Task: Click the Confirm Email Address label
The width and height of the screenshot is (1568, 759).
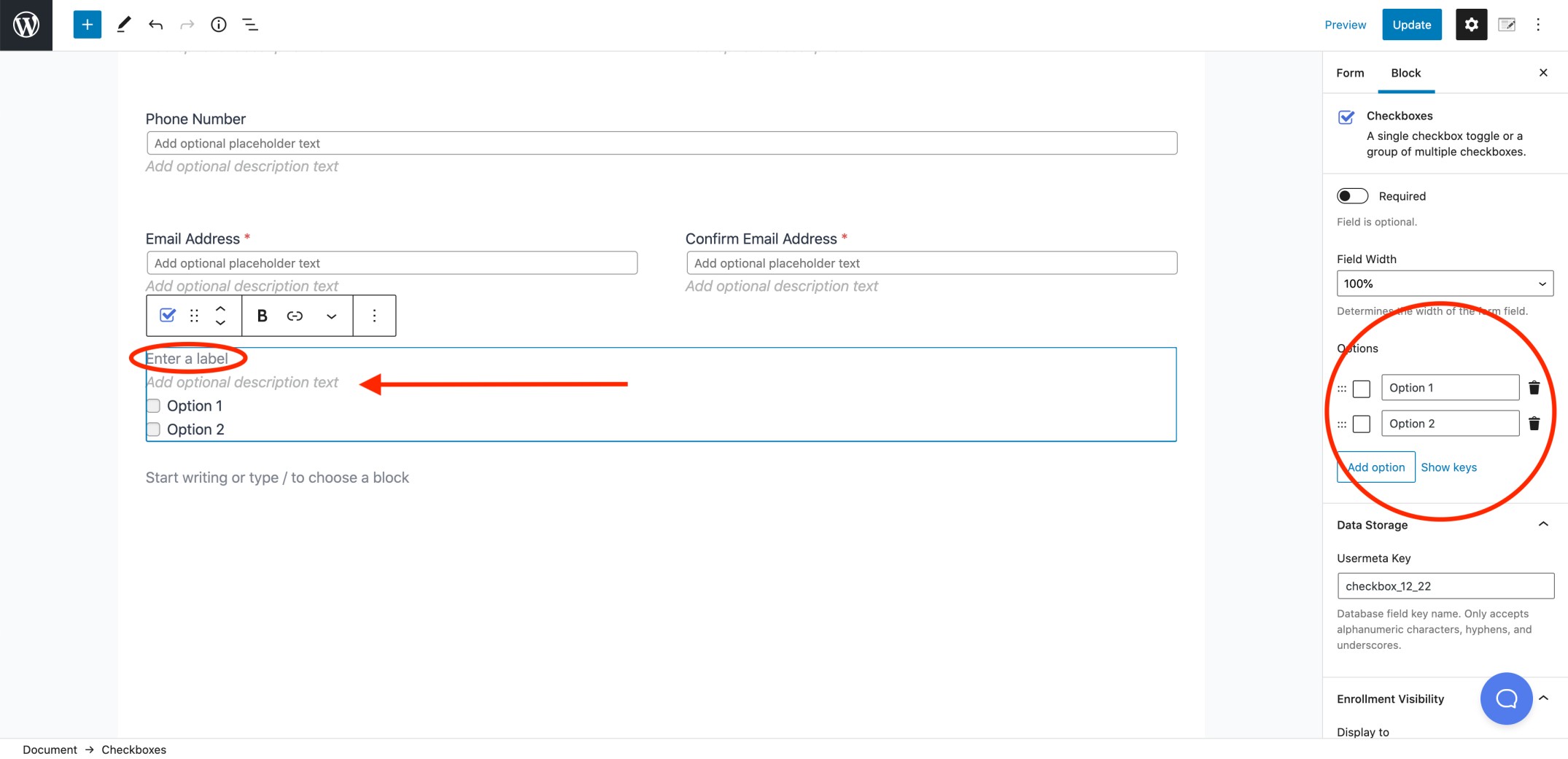Action: tap(761, 238)
